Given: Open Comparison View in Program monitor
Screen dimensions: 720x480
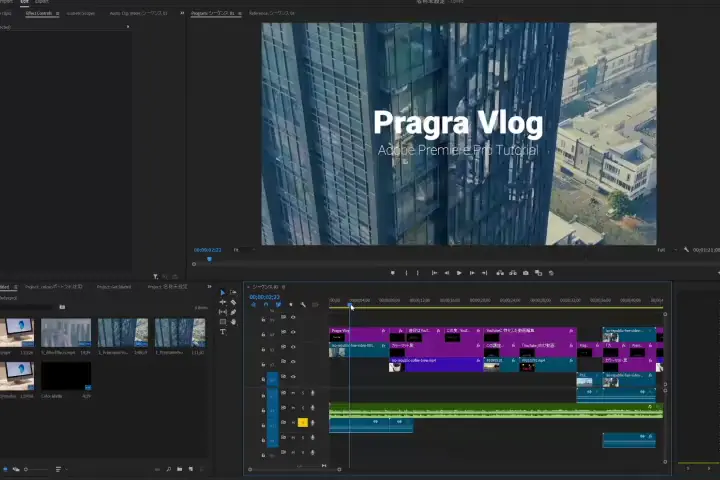Looking at the screenshot, I should click(x=539, y=273).
